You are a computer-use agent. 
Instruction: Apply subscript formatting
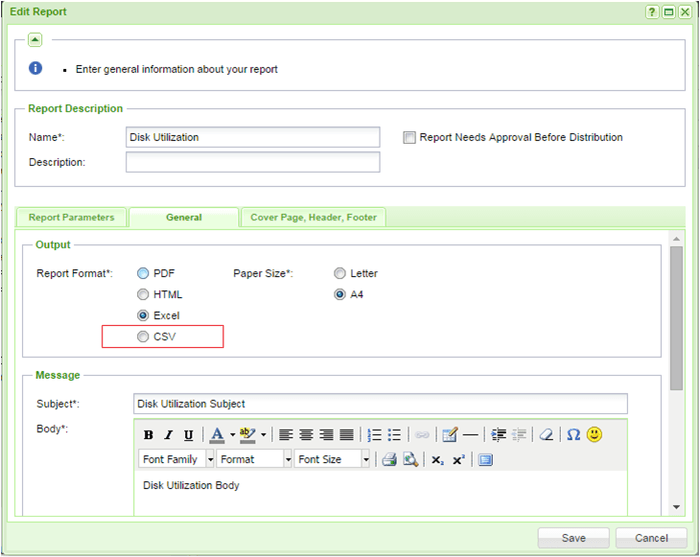(438, 460)
